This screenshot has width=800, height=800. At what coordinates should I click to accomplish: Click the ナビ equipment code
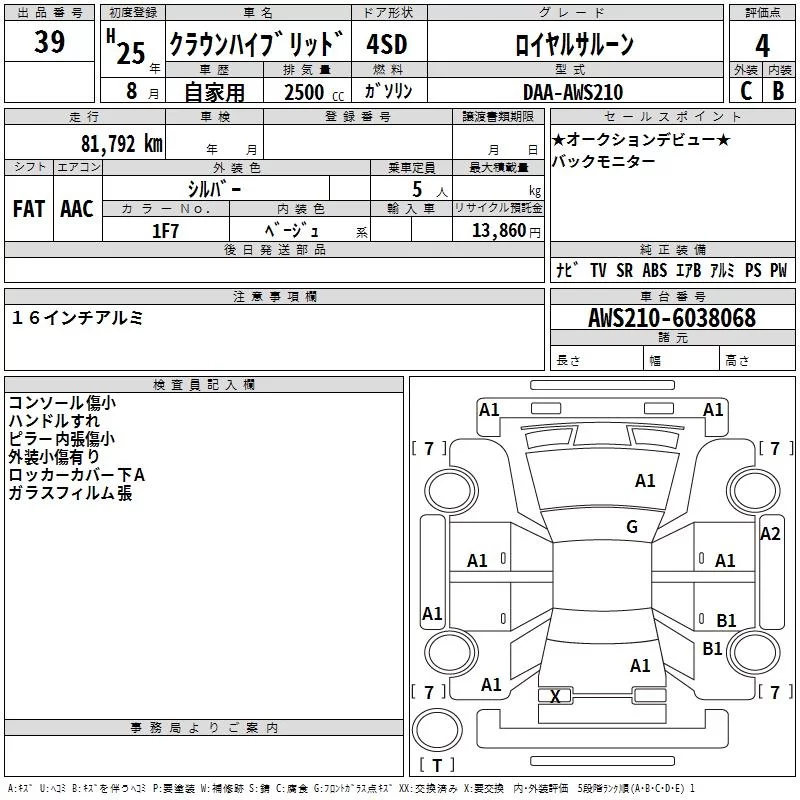point(567,270)
